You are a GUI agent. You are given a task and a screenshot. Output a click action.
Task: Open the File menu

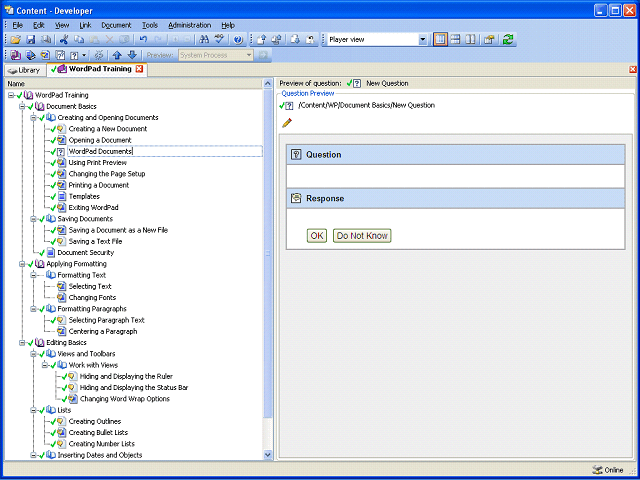[18, 25]
